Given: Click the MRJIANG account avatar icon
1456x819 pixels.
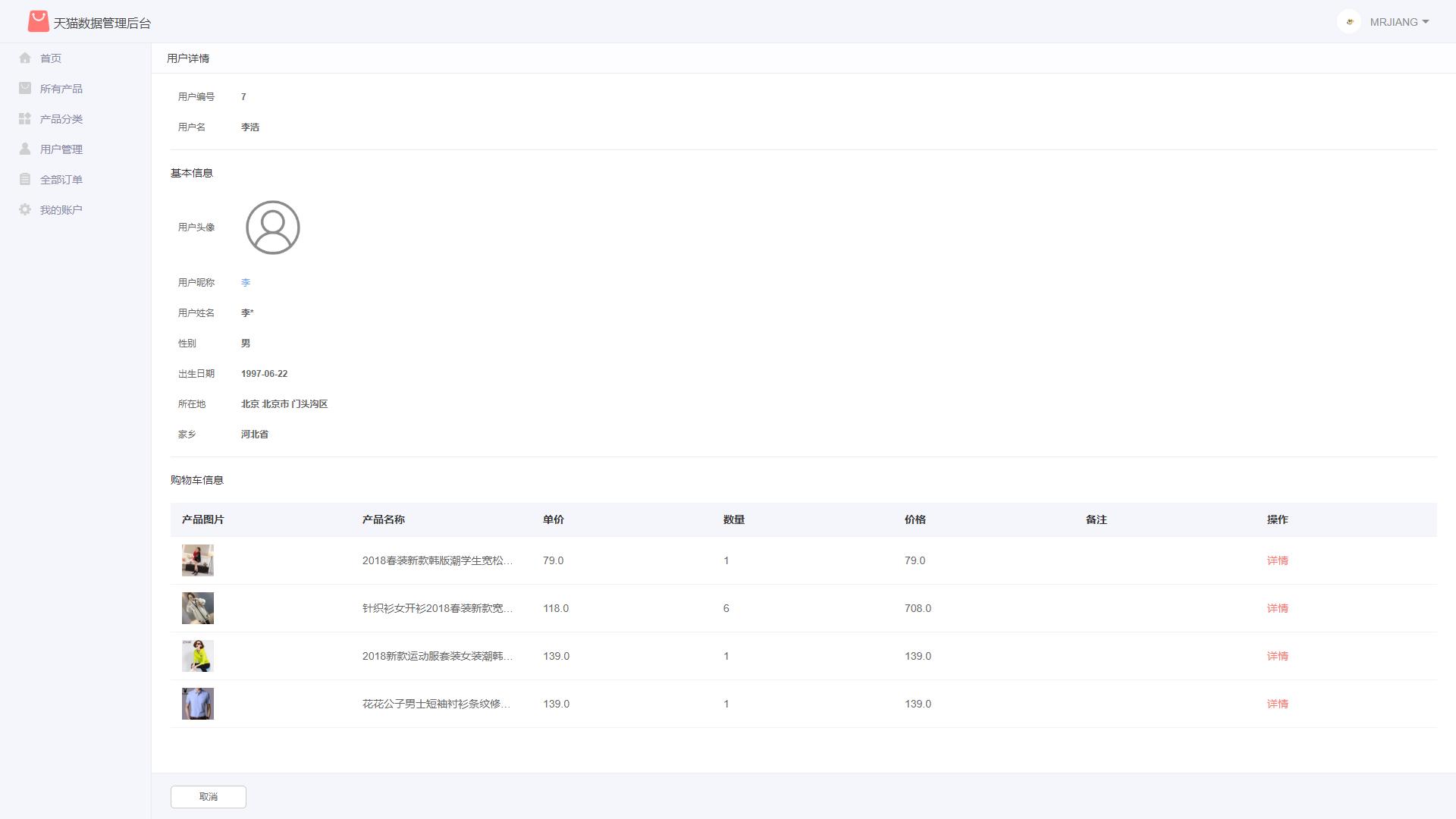Looking at the screenshot, I should click(1349, 21).
